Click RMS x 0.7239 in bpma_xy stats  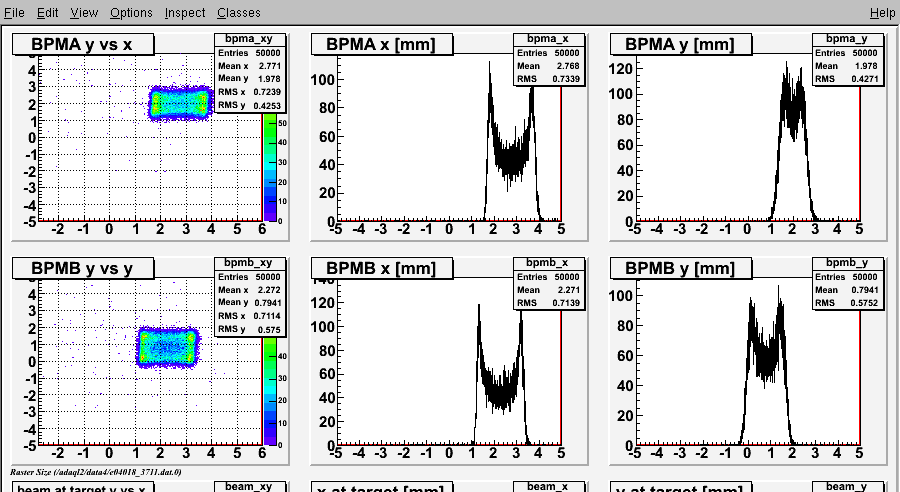pos(249,92)
